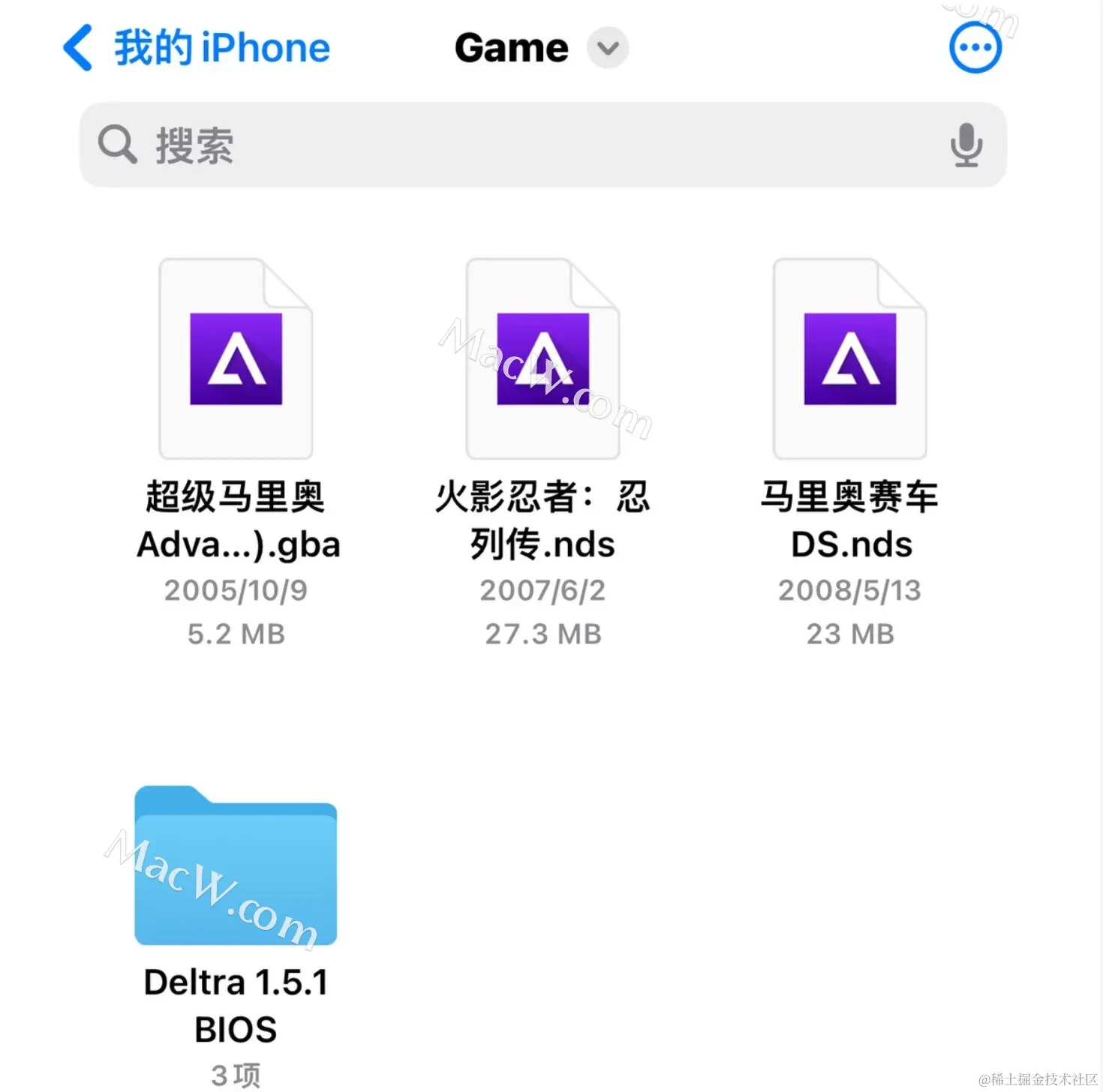
Task: Focus the 搜索 search field
Action: click(x=542, y=145)
